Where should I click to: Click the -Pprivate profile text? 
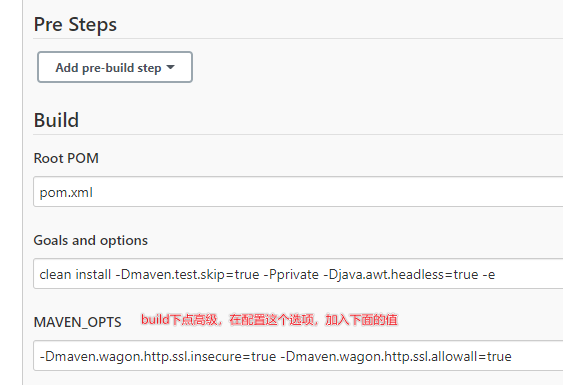[291, 275]
